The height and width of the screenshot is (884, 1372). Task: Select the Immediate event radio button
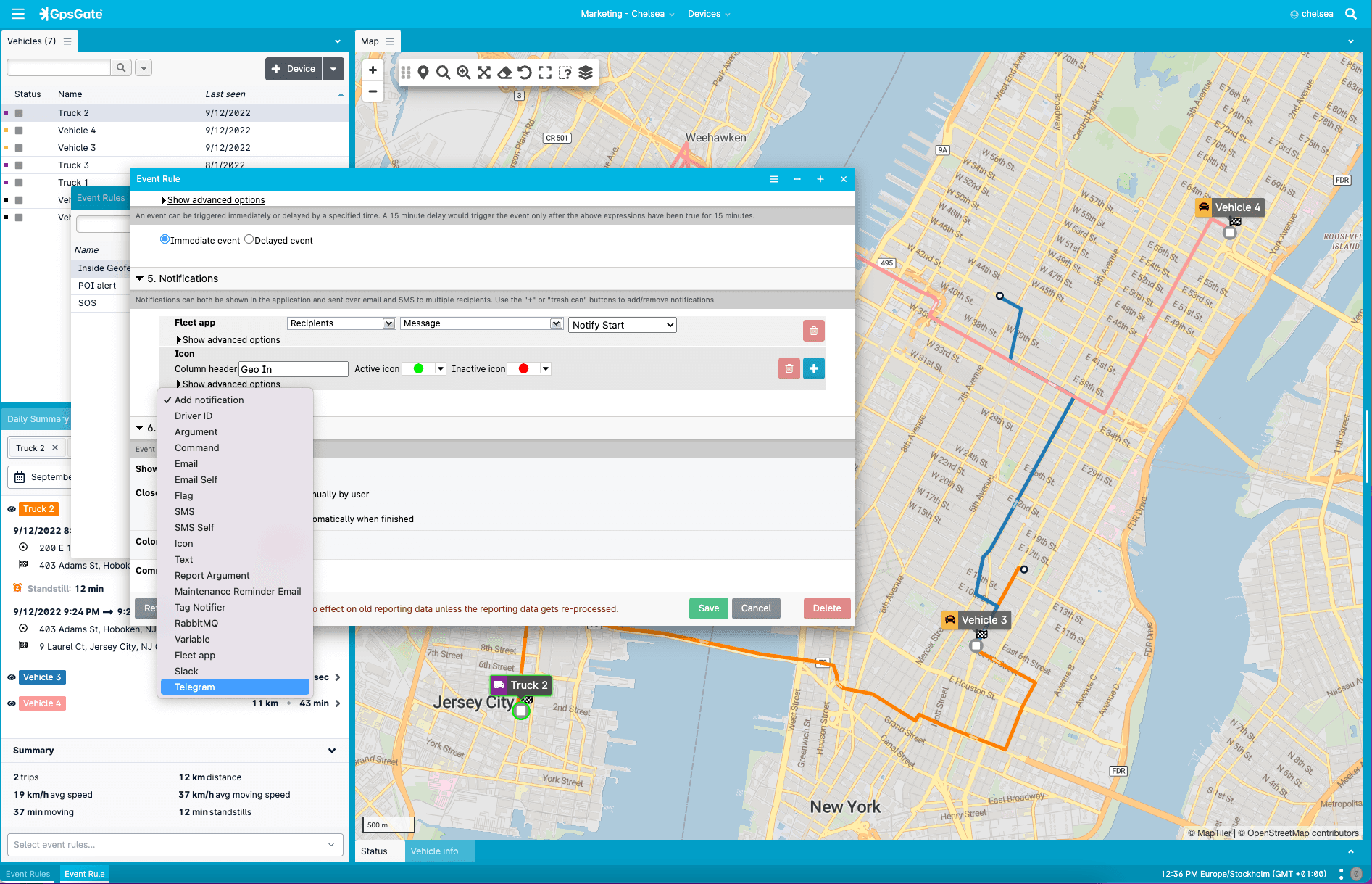tap(165, 240)
